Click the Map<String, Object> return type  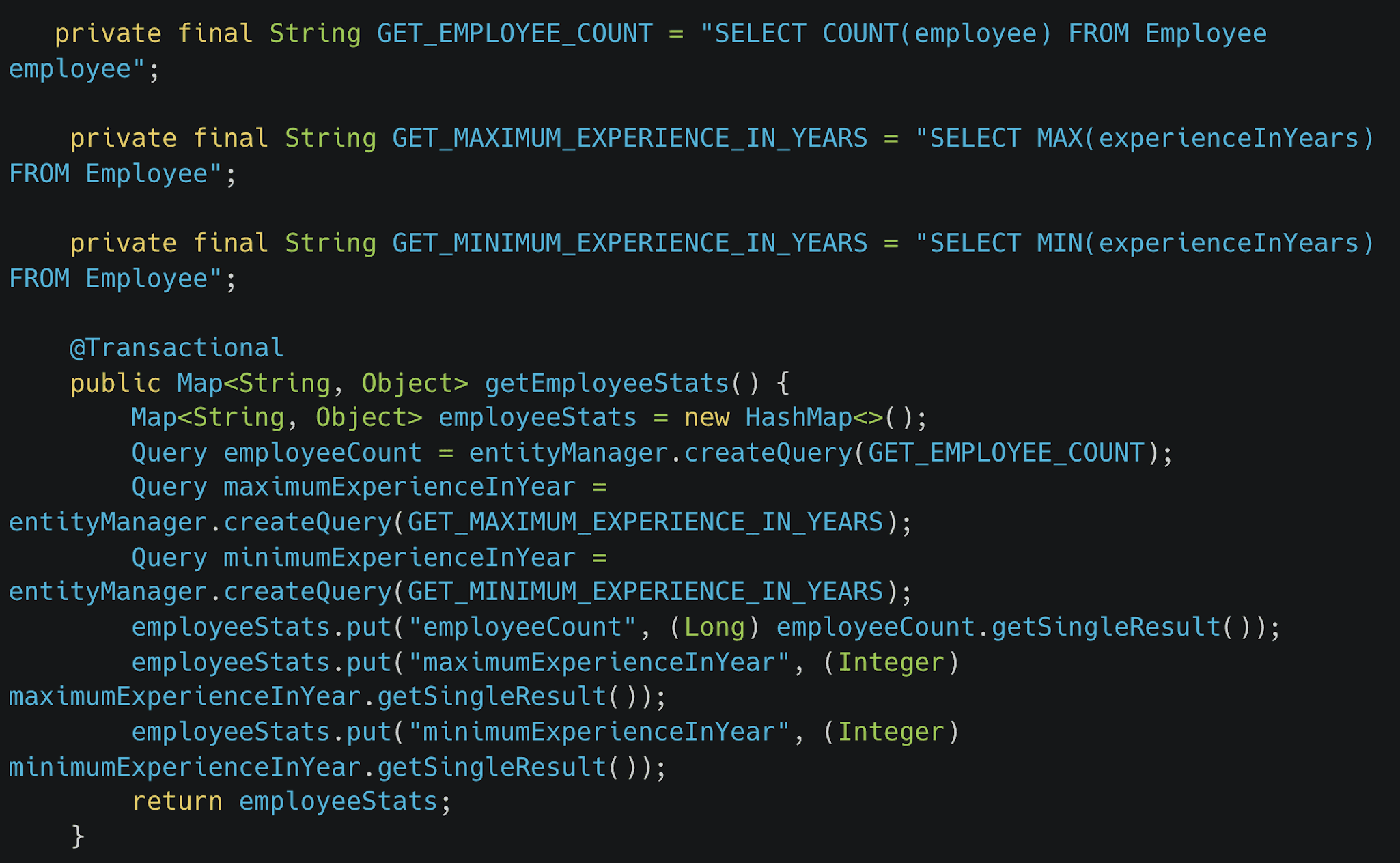[x=323, y=383]
